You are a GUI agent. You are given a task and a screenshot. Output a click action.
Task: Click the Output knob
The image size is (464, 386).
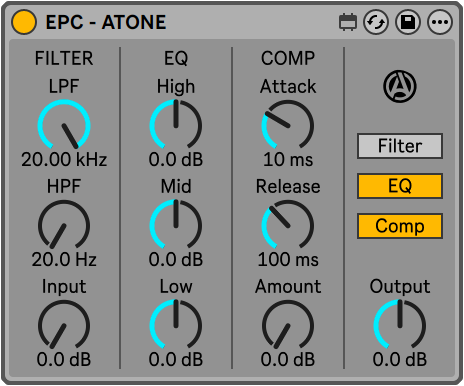pyautogui.click(x=400, y=325)
